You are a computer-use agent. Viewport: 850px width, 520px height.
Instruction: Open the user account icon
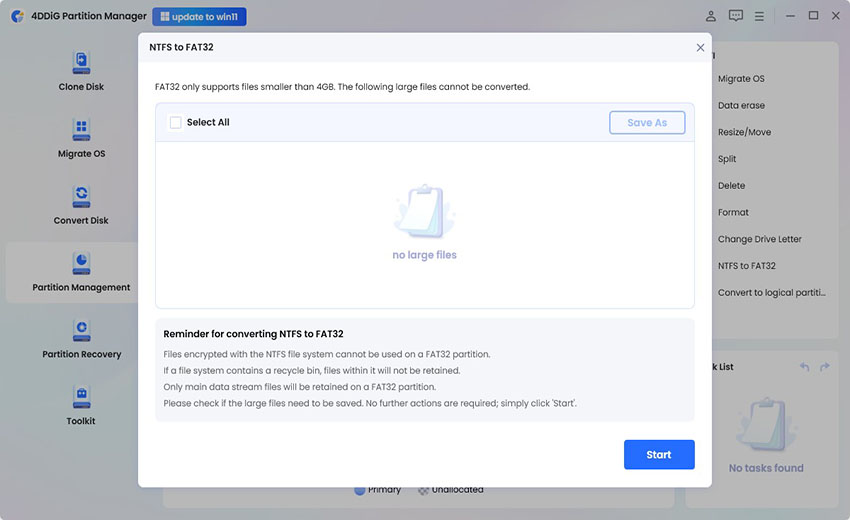click(711, 16)
